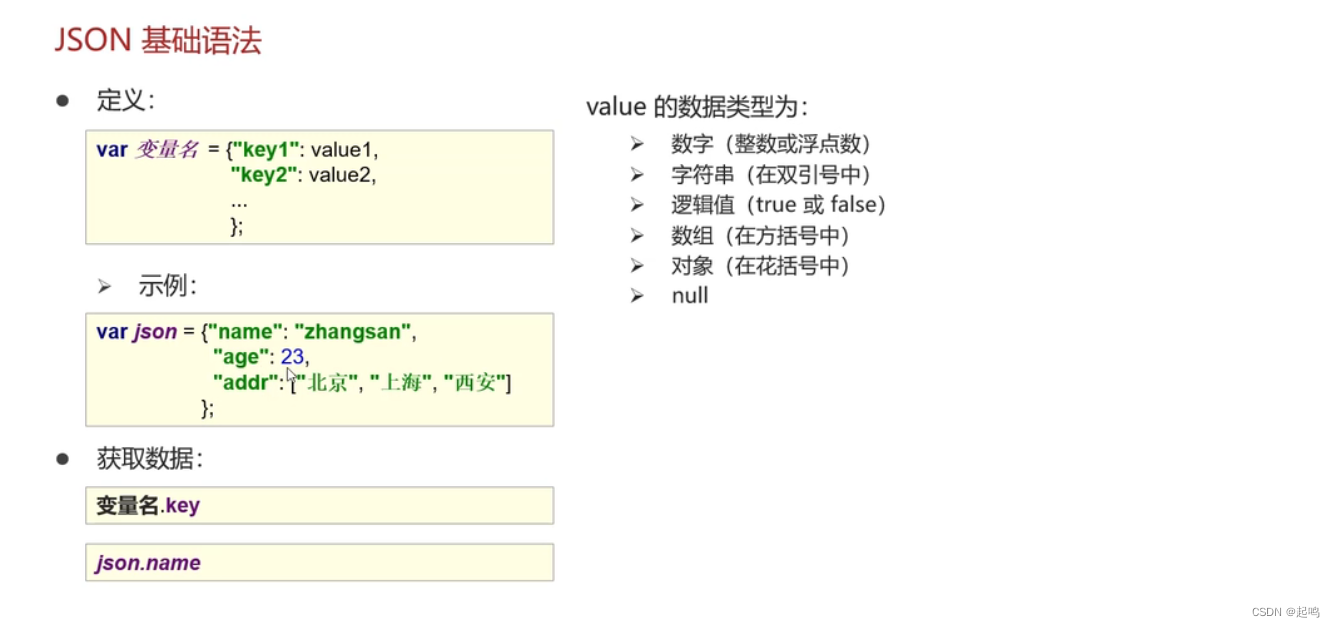The image size is (1335, 627).
Task: Click the 'value 的数据类型为:' heading
Action: pos(697,107)
